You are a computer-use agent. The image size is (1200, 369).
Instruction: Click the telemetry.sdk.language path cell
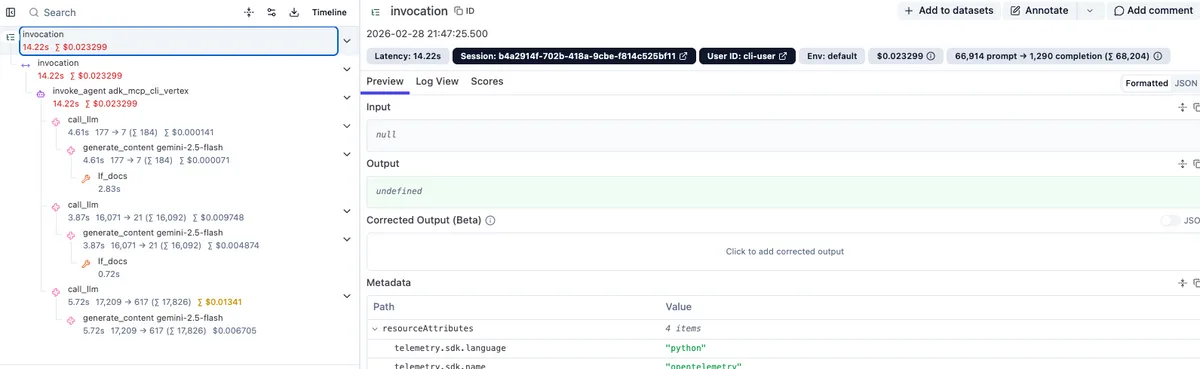tap(449, 348)
